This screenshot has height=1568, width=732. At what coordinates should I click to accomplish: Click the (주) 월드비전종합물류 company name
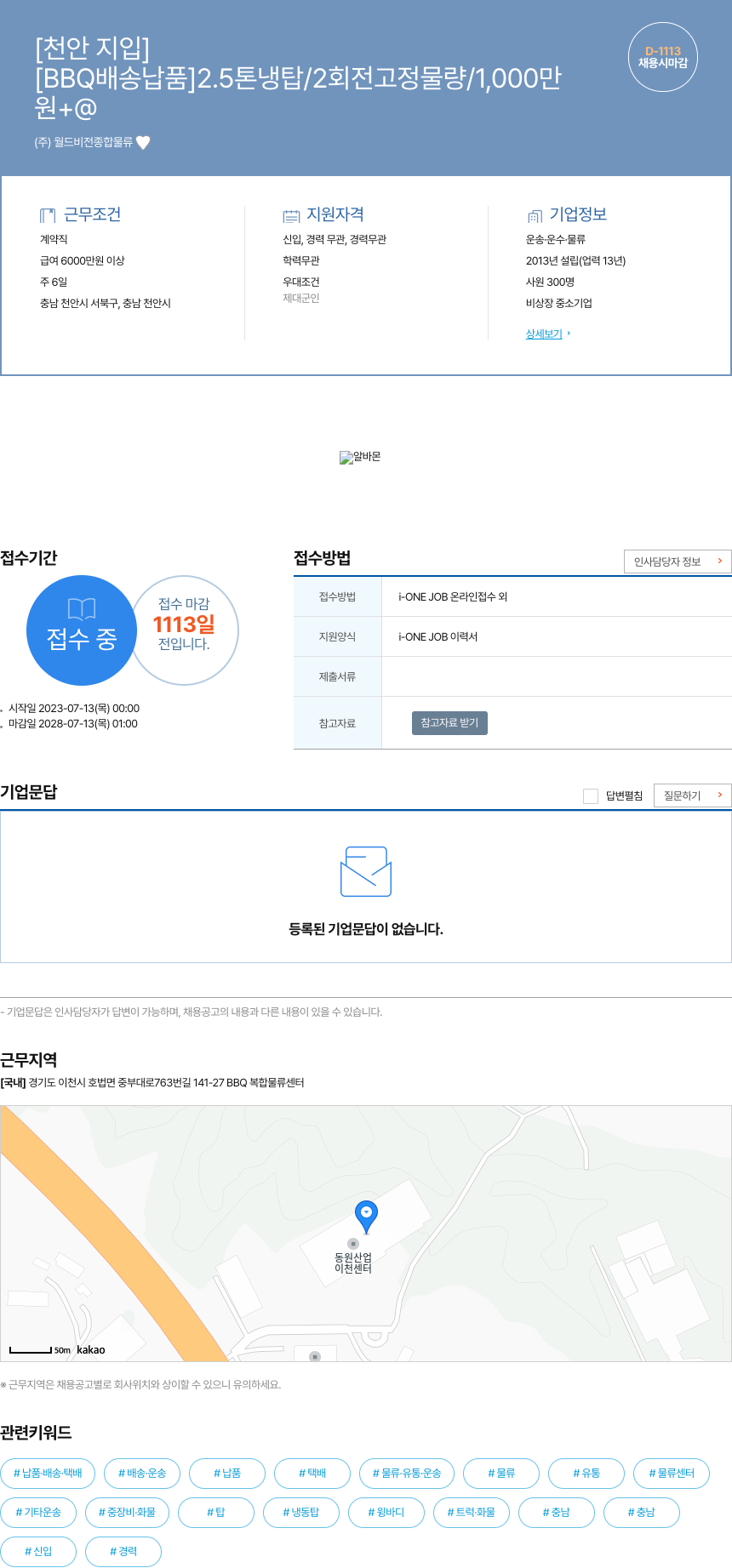click(x=83, y=142)
